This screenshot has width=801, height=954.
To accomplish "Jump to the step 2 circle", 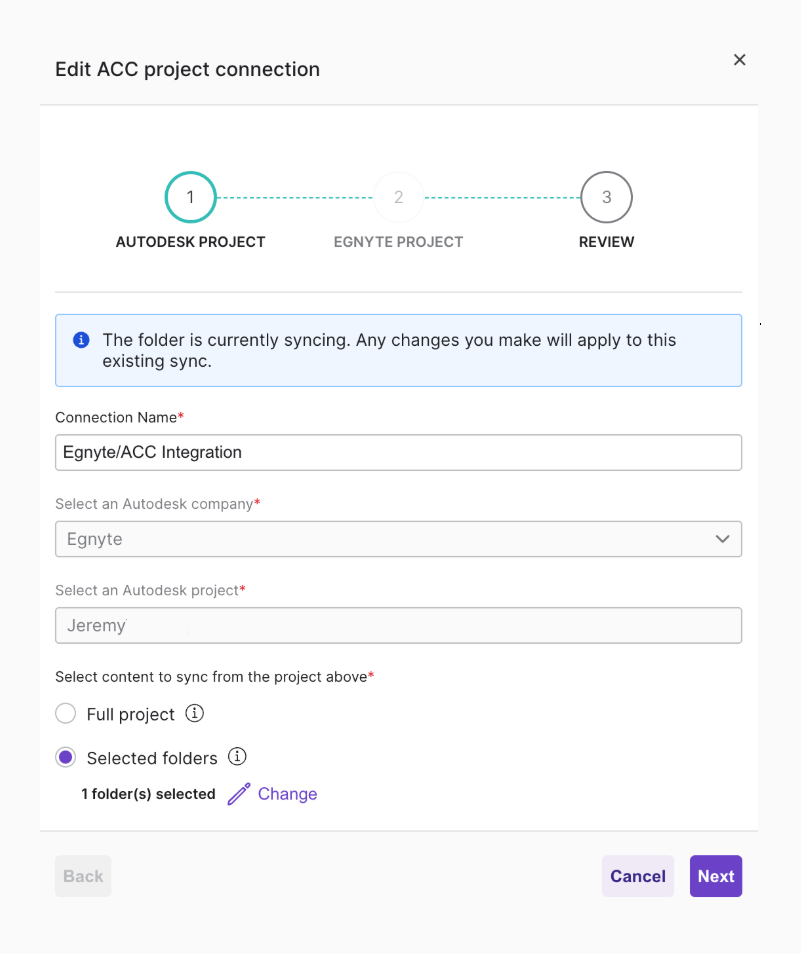I will pos(398,197).
